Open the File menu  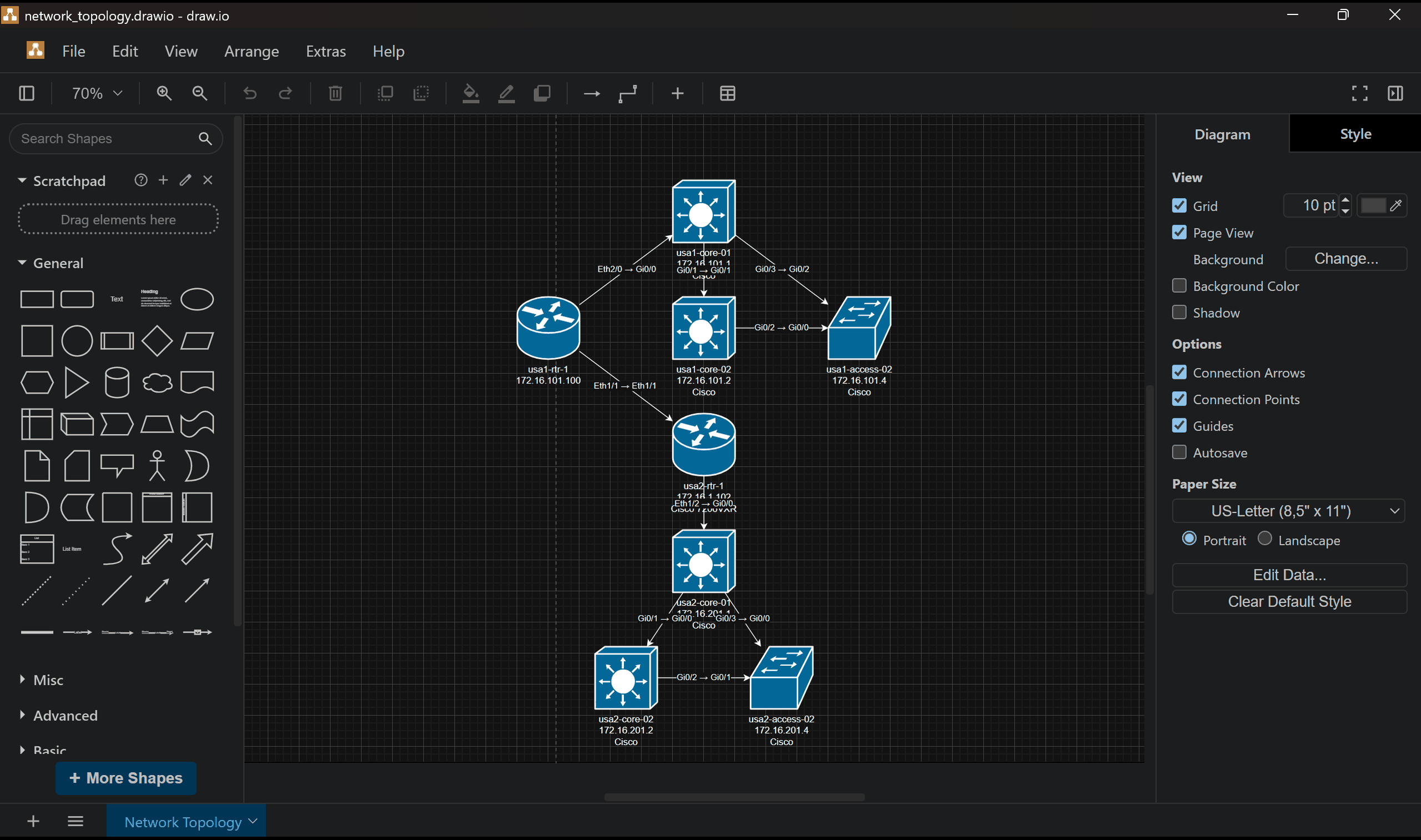(74, 52)
